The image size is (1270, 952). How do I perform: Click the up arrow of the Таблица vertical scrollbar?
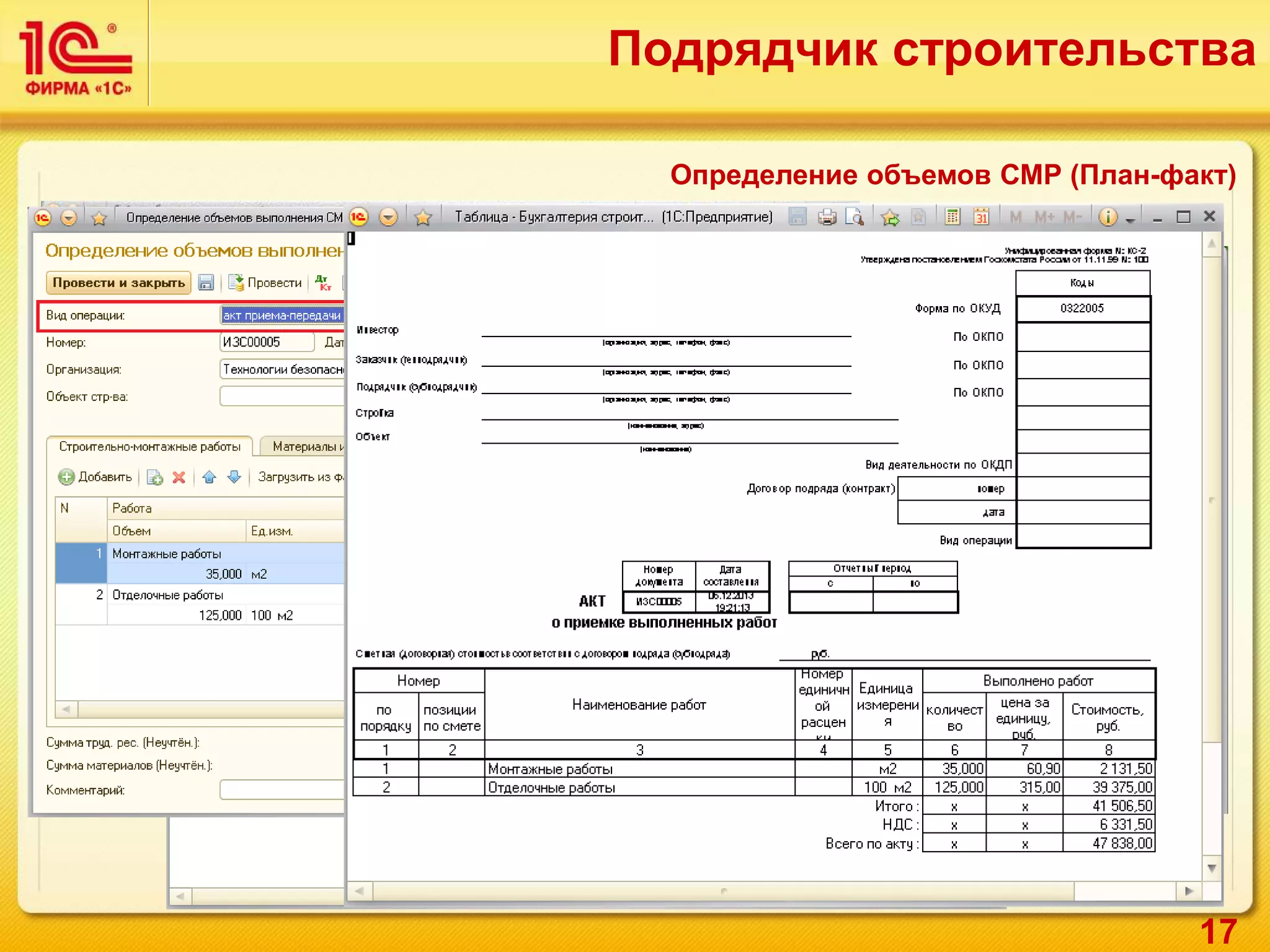pos(1212,244)
